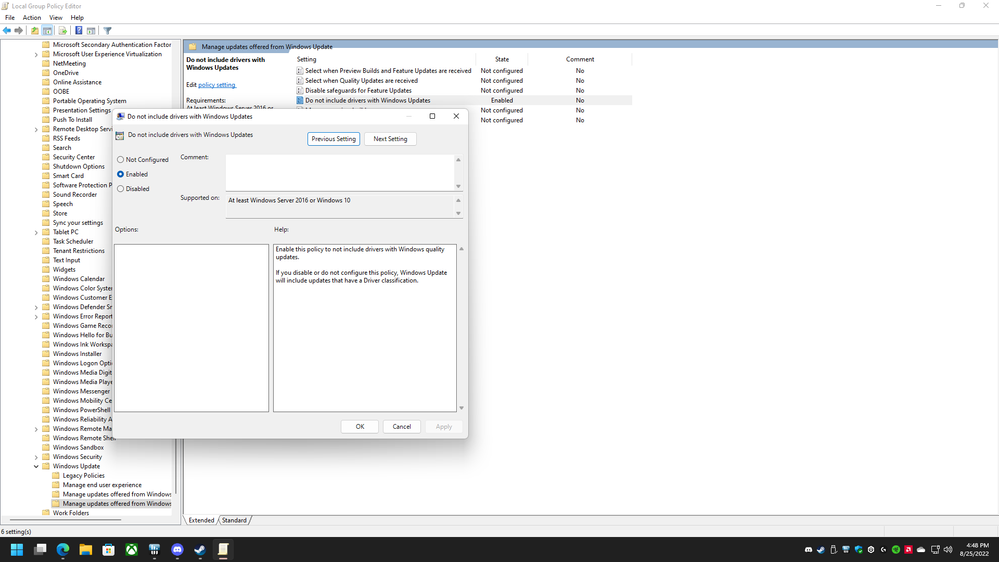Click the volume speaker tray icon
Image resolution: width=999 pixels, height=562 pixels.
point(948,549)
